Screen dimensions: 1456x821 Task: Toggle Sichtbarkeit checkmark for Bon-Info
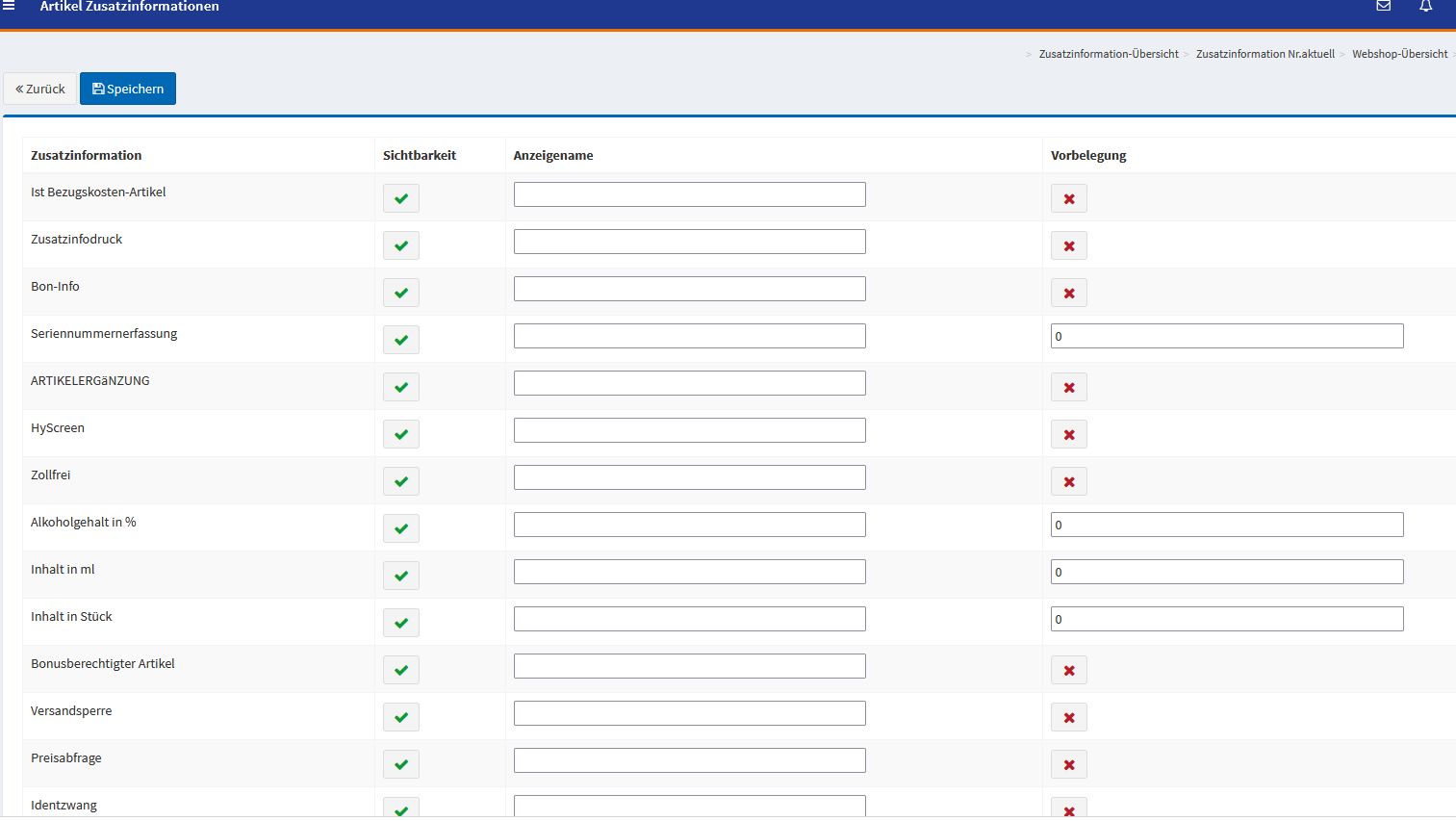coord(401,294)
